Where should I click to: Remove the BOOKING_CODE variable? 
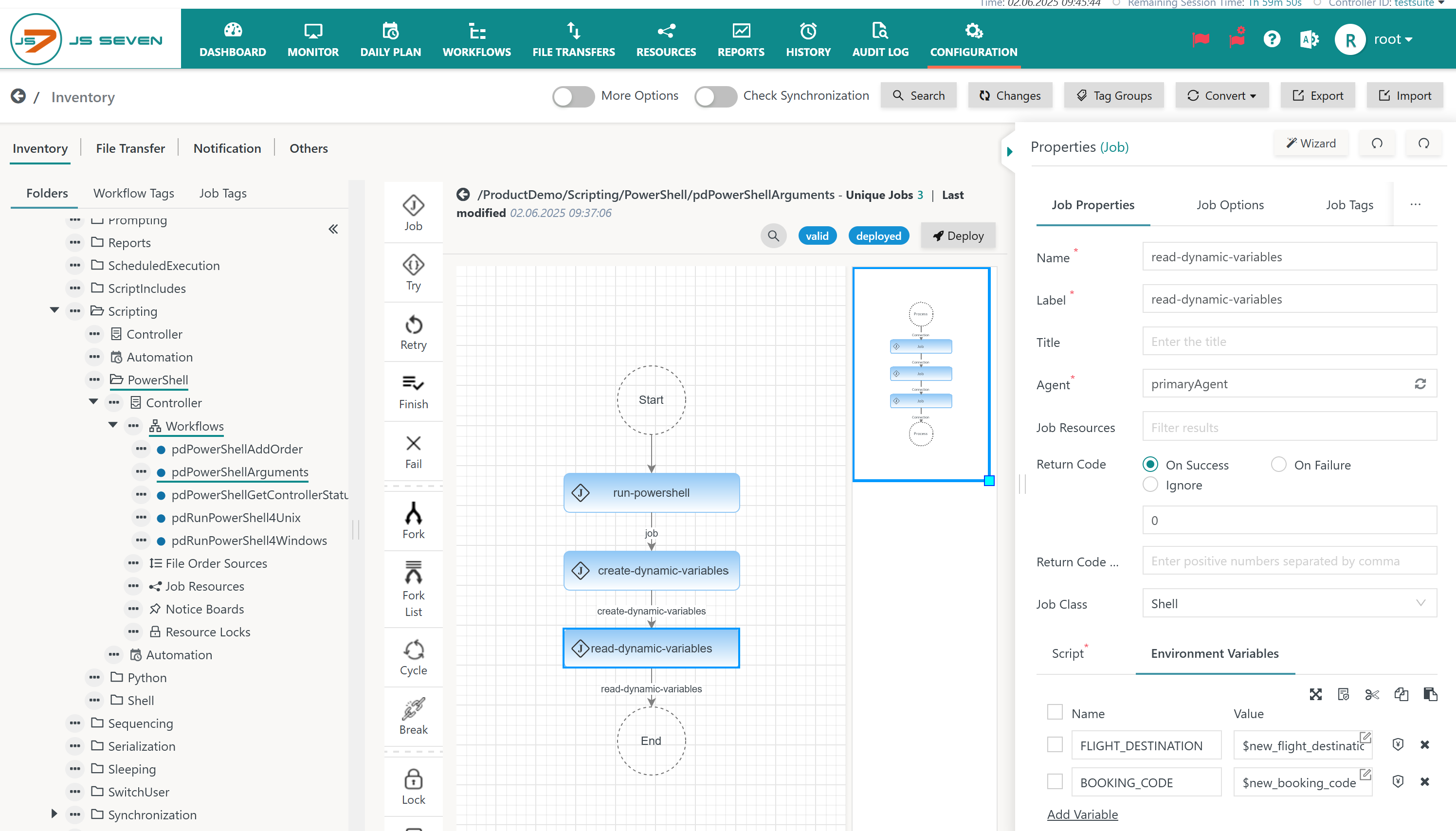coord(1424,781)
